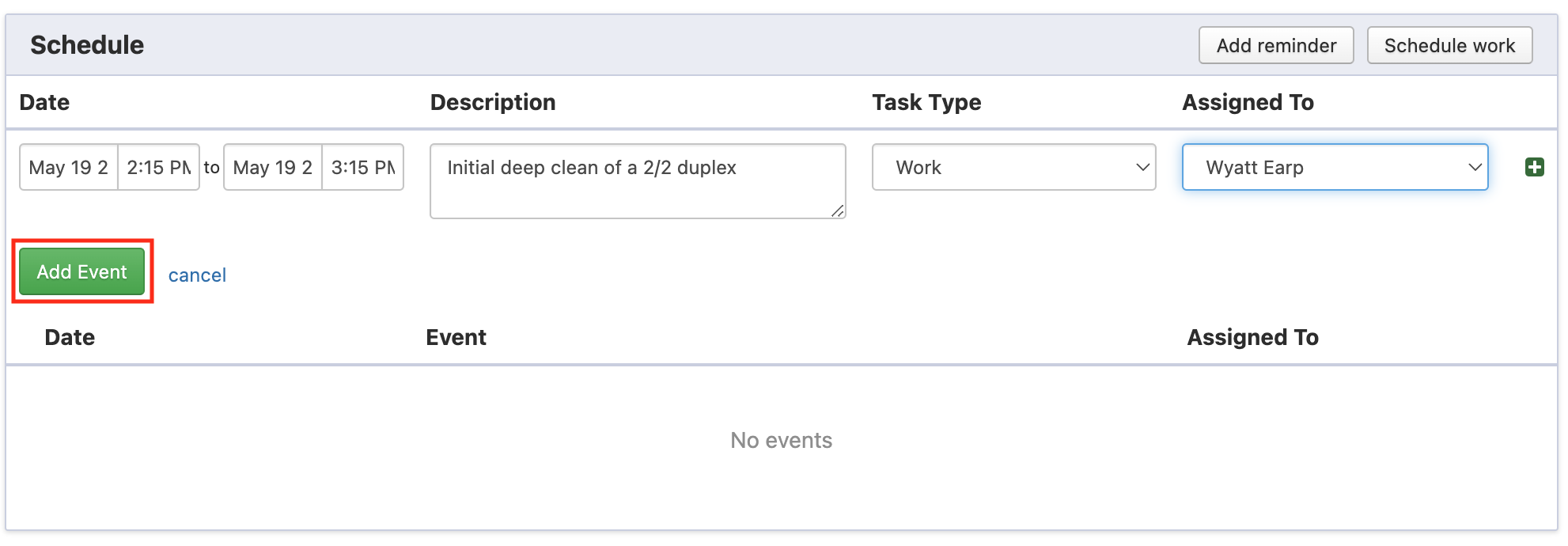Open the Wyatt Earp assignee dropdown
Viewport: 1568px width, 546px height.
[x=1334, y=167]
